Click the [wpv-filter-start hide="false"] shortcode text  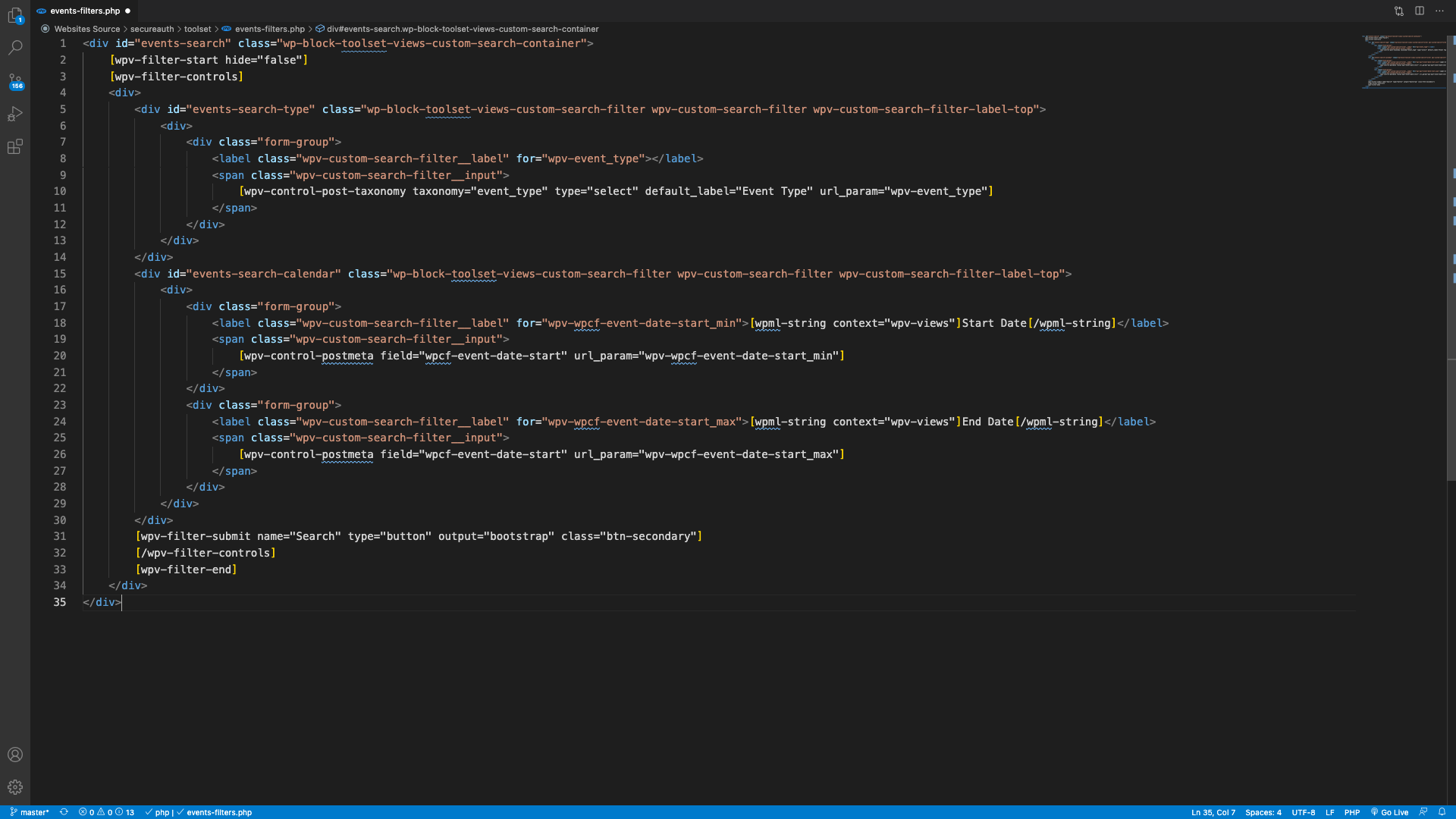pos(209,60)
